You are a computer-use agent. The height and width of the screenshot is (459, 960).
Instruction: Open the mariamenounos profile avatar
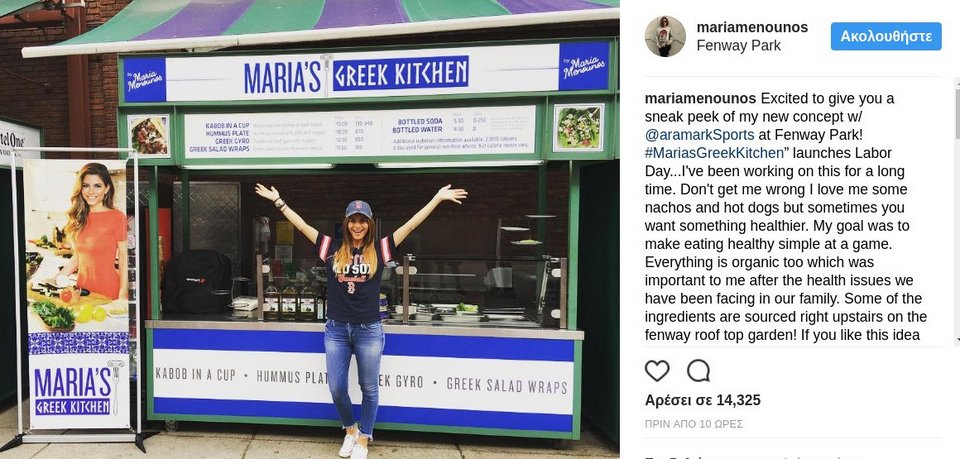(665, 36)
